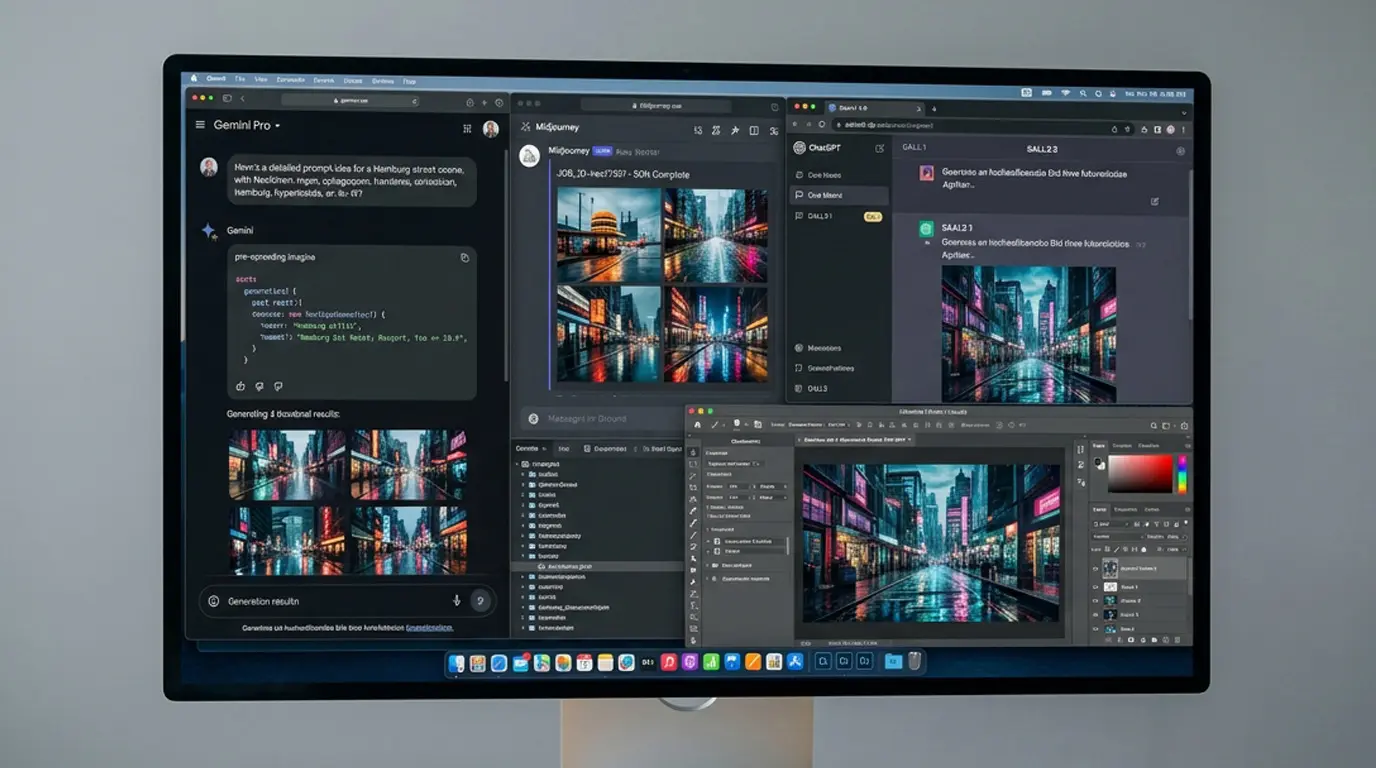1376x768 pixels.
Task: Toggle visibility eye of second Photoshop layer
Action: [x=1096, y=587]
